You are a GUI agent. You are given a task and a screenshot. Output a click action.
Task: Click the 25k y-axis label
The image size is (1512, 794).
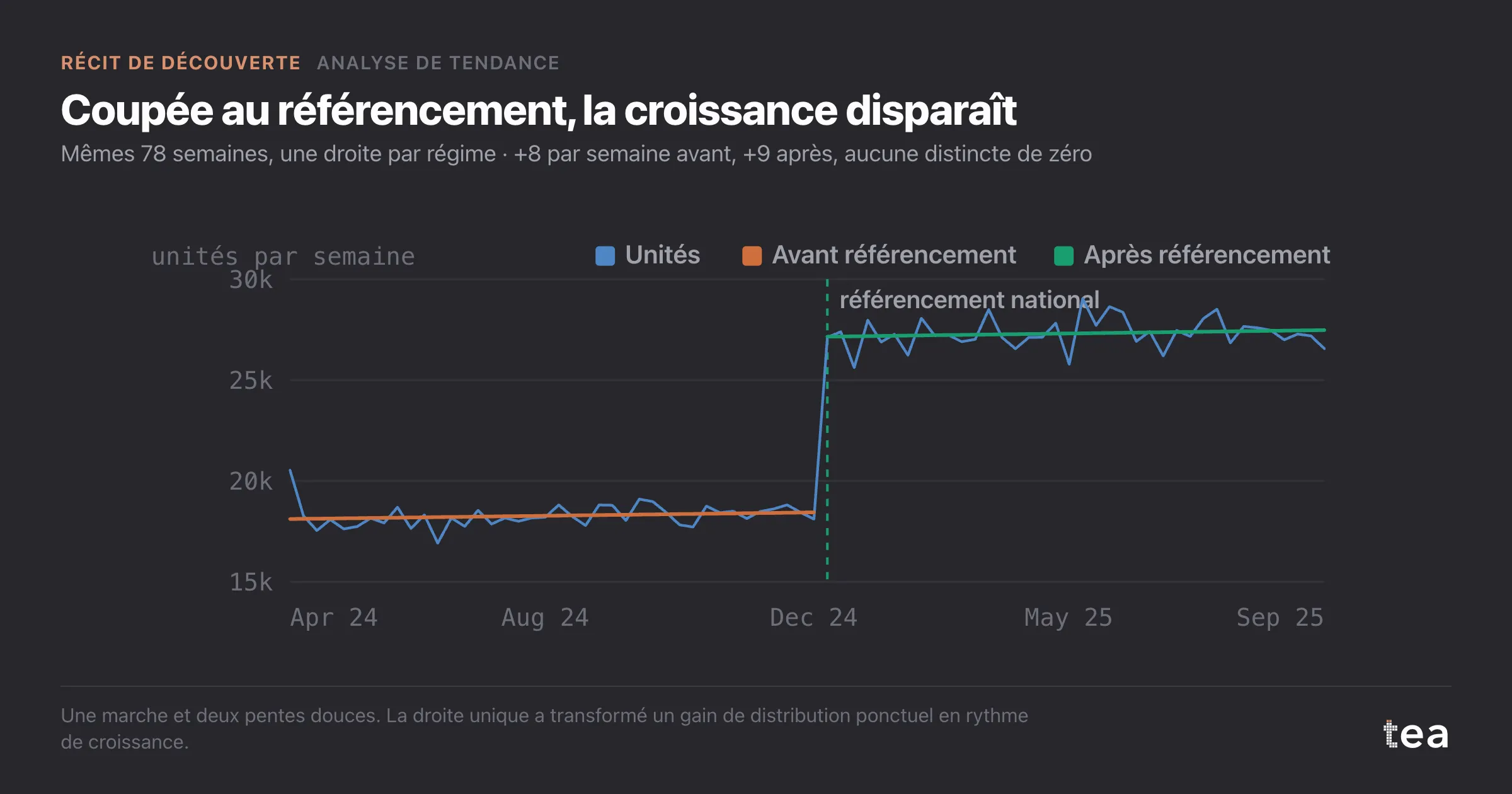(251, 381)
